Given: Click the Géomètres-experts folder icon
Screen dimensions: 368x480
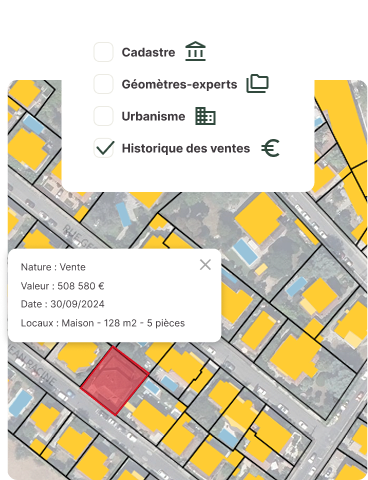Looking at the screenshot, I should pos(257,84).
